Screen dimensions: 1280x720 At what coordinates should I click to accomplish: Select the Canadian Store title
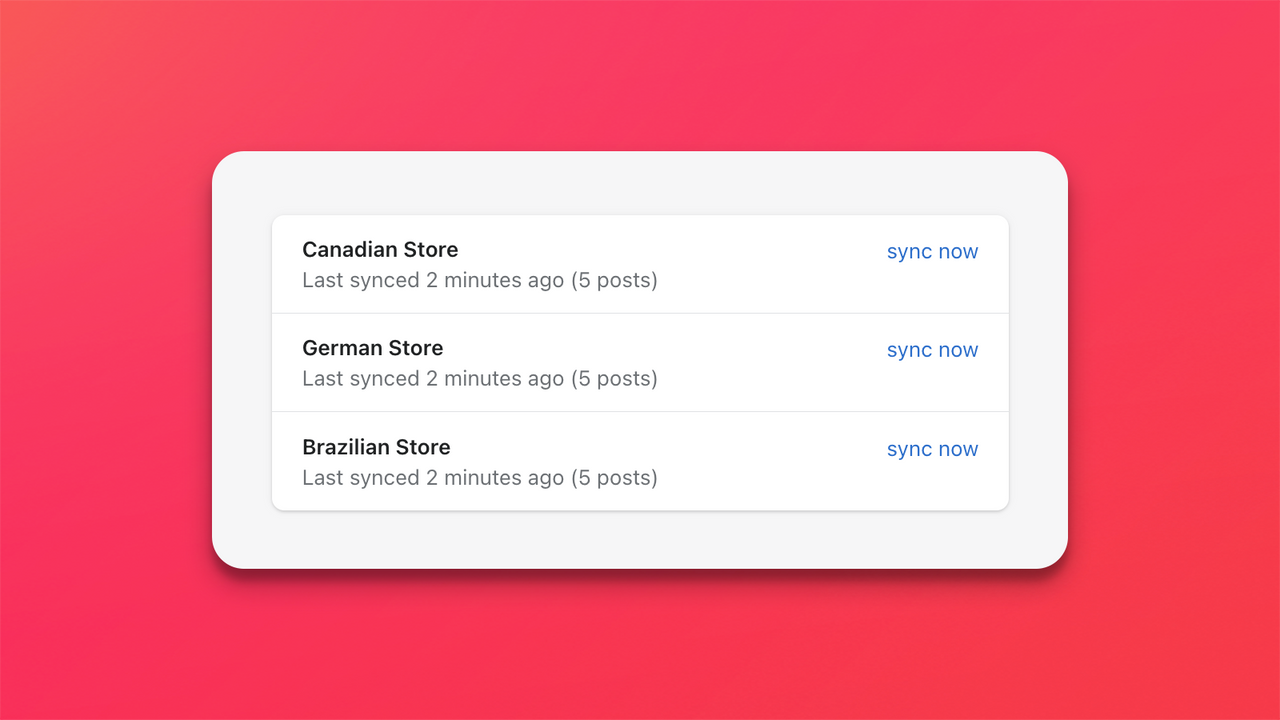point(380,249)
